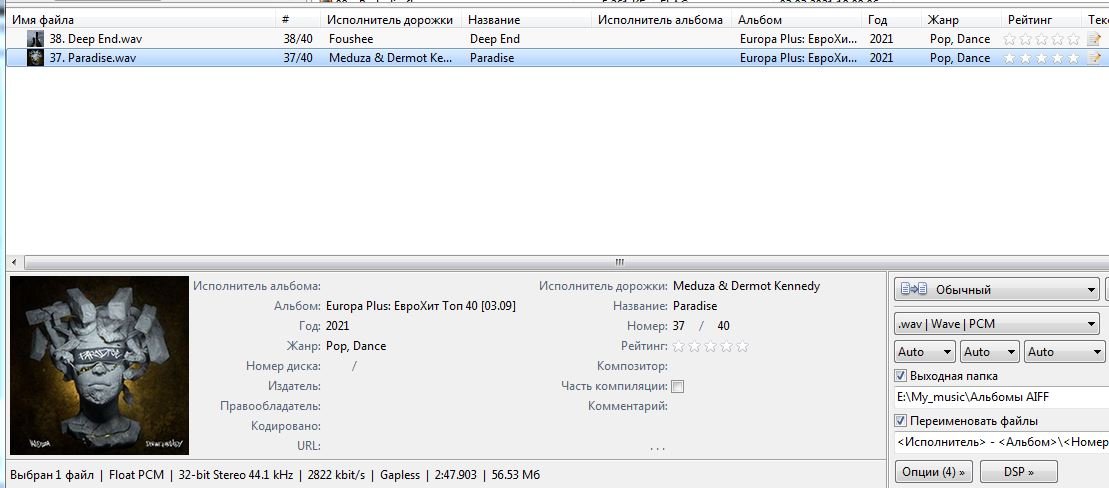Click the Комментарий field
The image size is (1109, 488).
pos(774,407)
